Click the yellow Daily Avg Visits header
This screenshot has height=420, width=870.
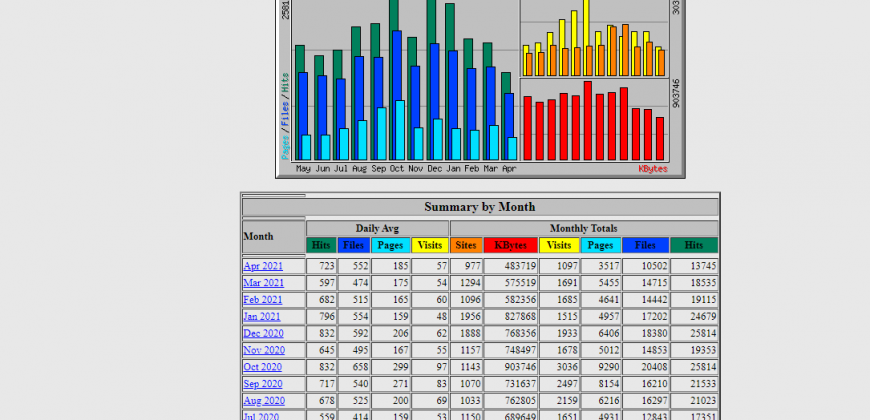coord(430,245)
